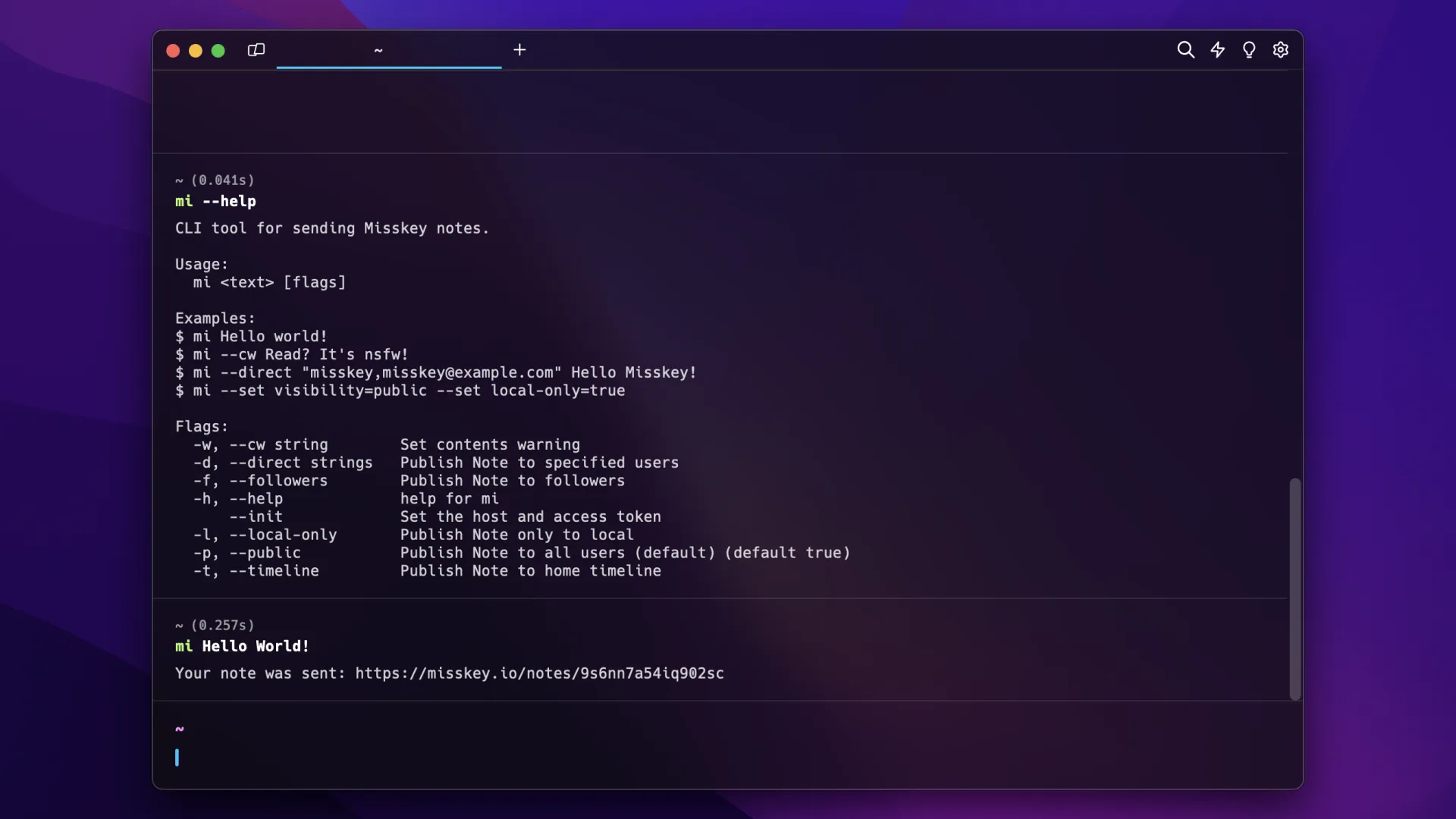Click the 0.041s execution time label

point(222,180)
